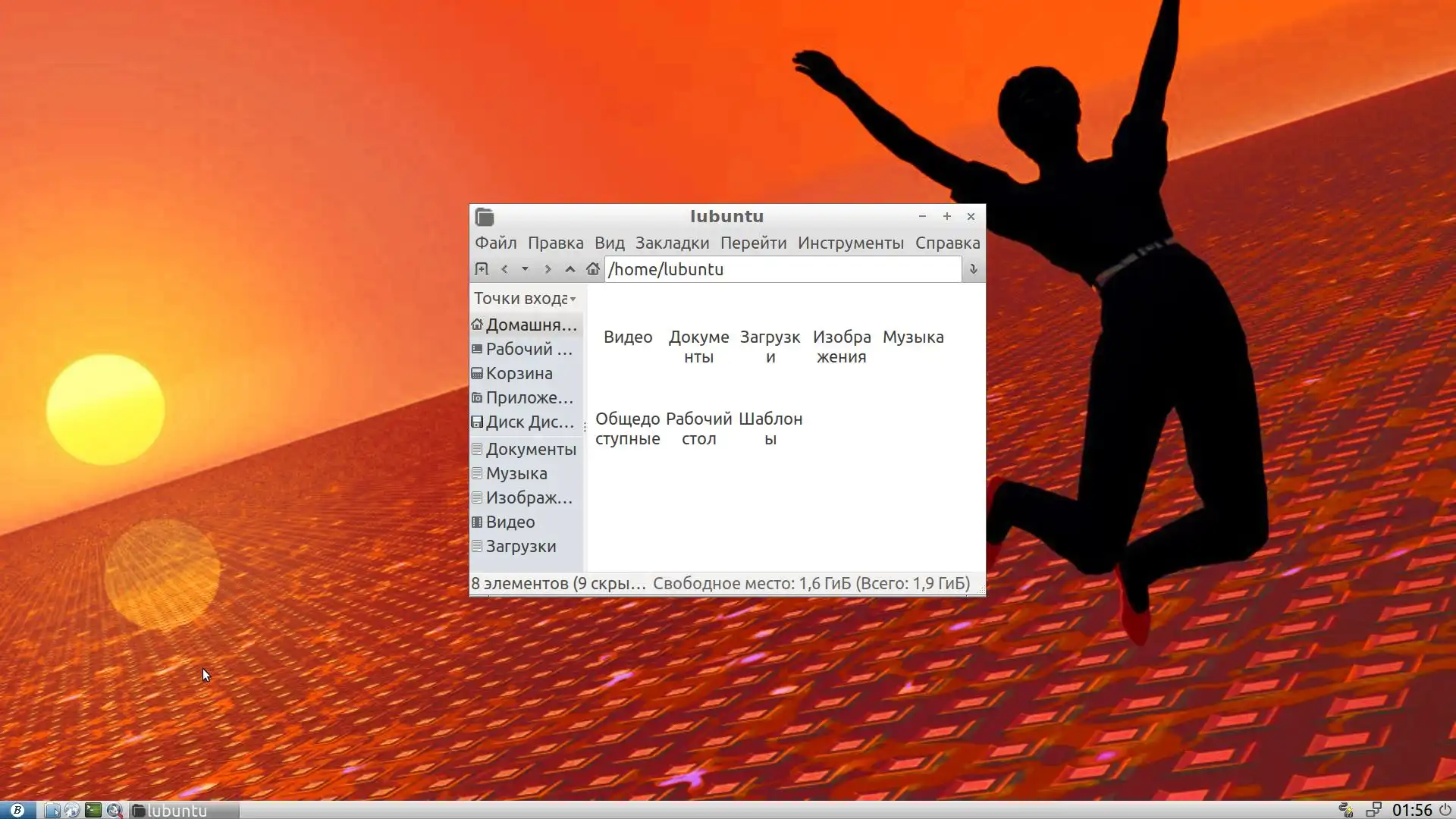
Task: Click the go arrow beside path bar
Action: click(x=973, y=269)
